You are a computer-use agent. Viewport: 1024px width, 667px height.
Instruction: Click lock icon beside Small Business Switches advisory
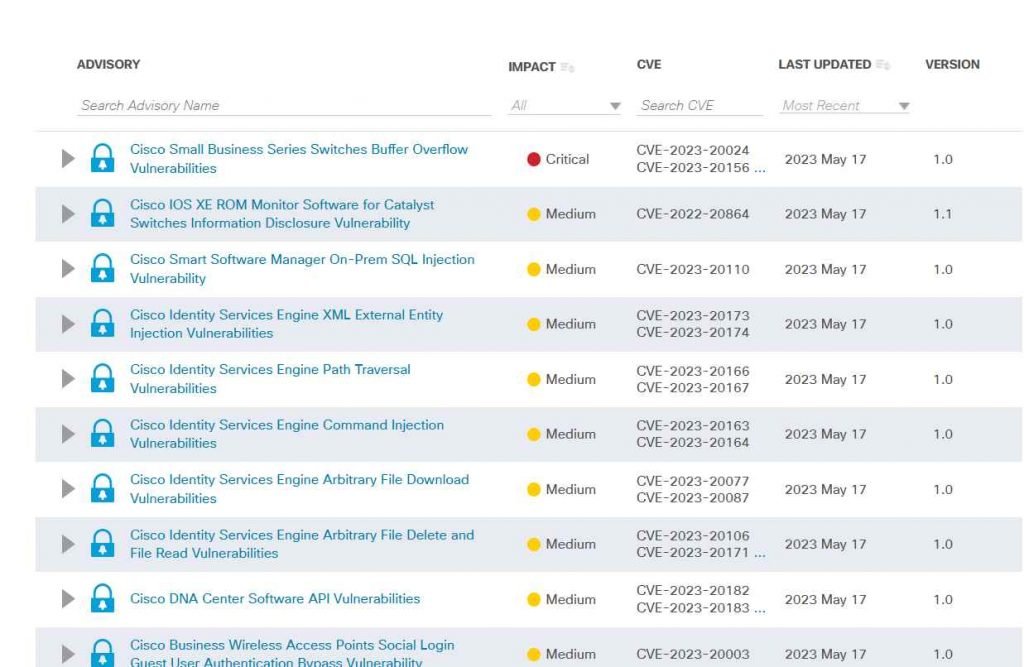(x=102, y=159)
